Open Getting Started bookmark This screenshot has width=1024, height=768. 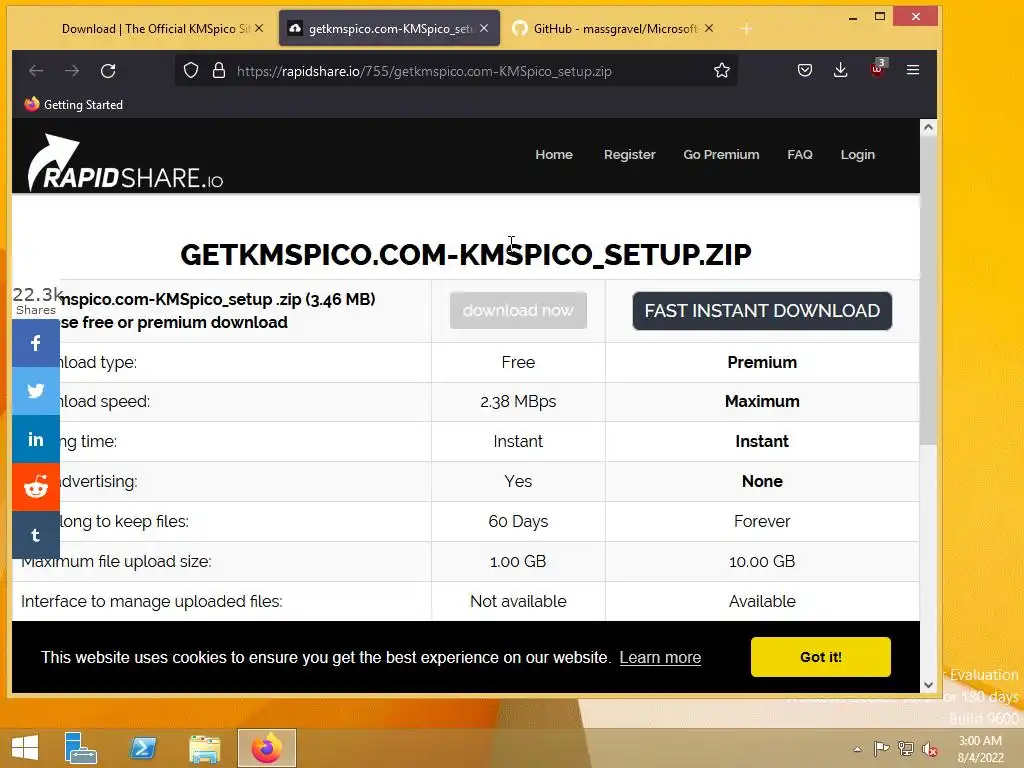pos(73,104)
